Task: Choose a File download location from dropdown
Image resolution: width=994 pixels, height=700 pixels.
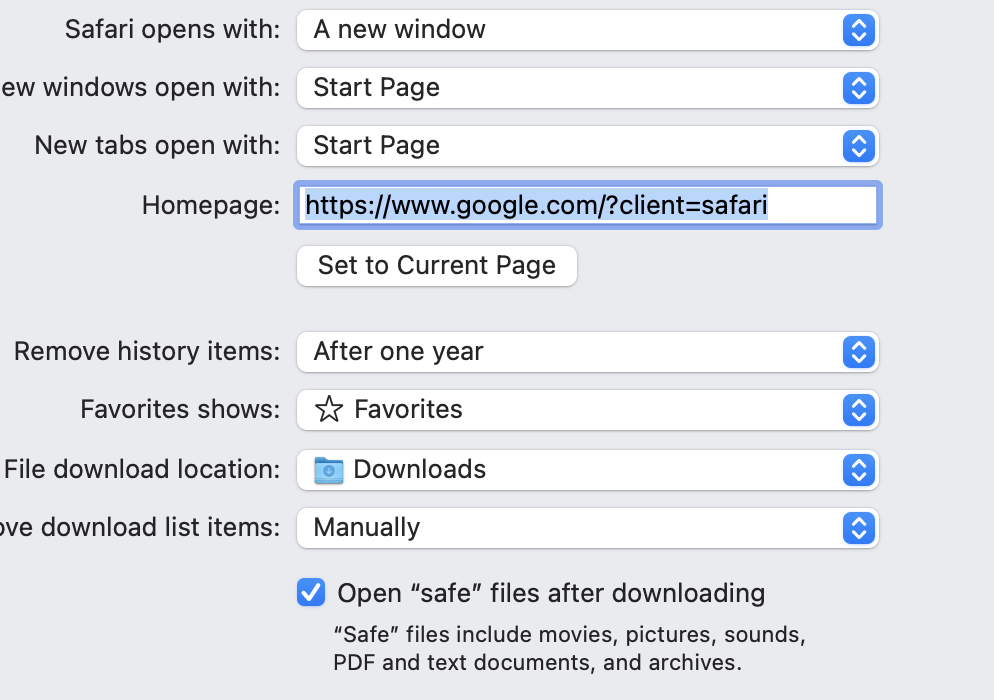Action: (586, 470)
